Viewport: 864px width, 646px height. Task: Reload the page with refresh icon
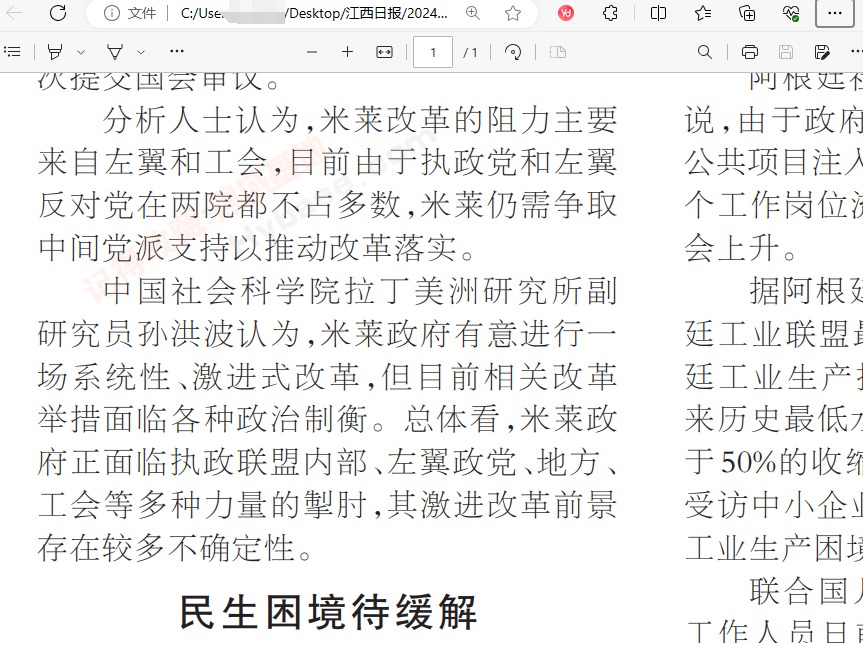[x=58, y=13]
